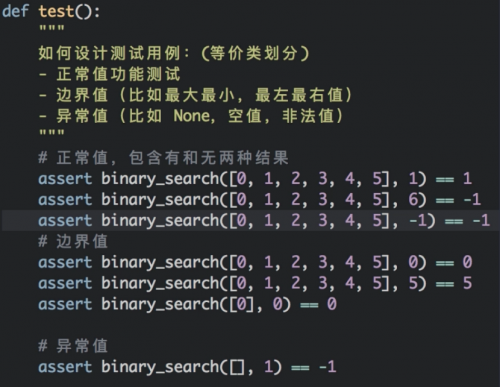The height and width of the screenshot is (387, 500).
Task: Click the assert line with empty list
Action: (187, 367)
